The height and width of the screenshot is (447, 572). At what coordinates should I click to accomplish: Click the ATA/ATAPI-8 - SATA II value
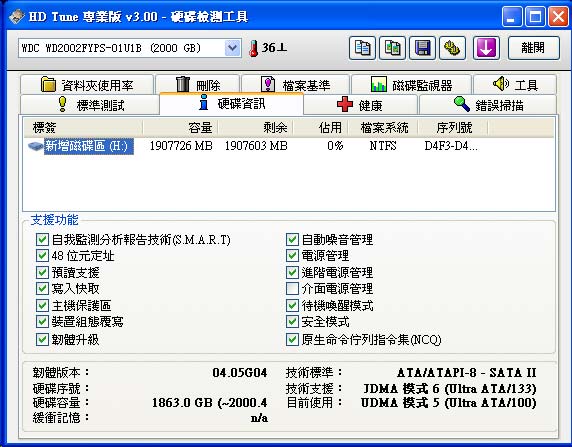click(467, 373)
